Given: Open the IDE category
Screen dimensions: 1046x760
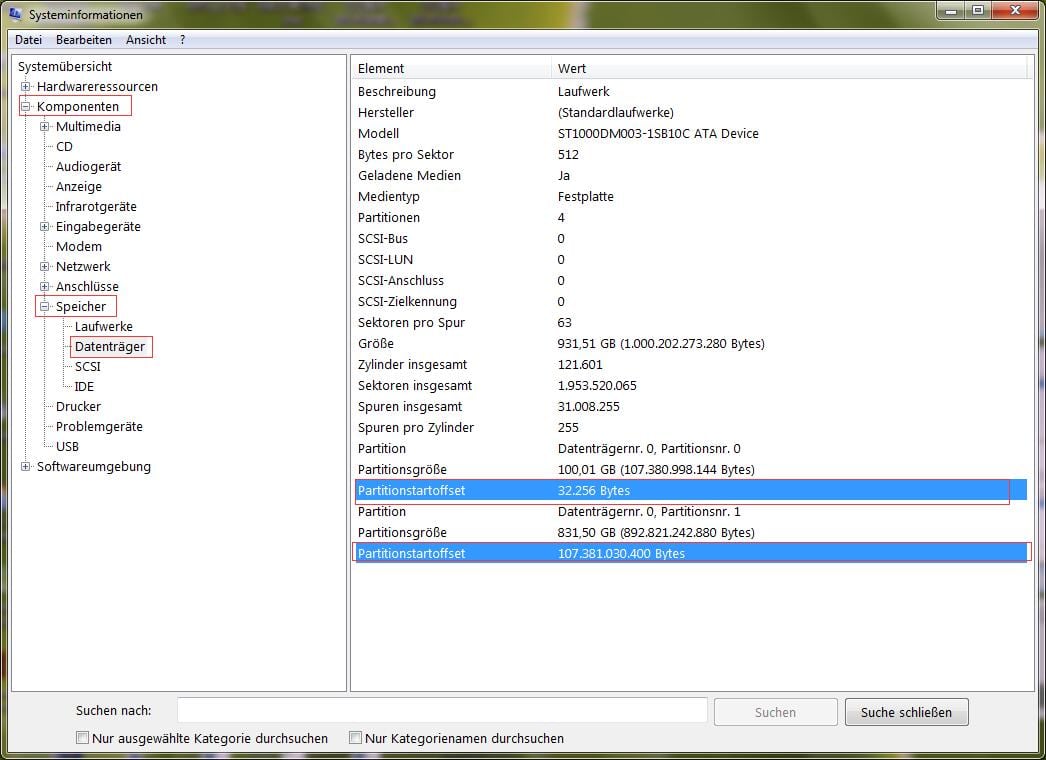Looking at the screenshot, I should (84, 386).
